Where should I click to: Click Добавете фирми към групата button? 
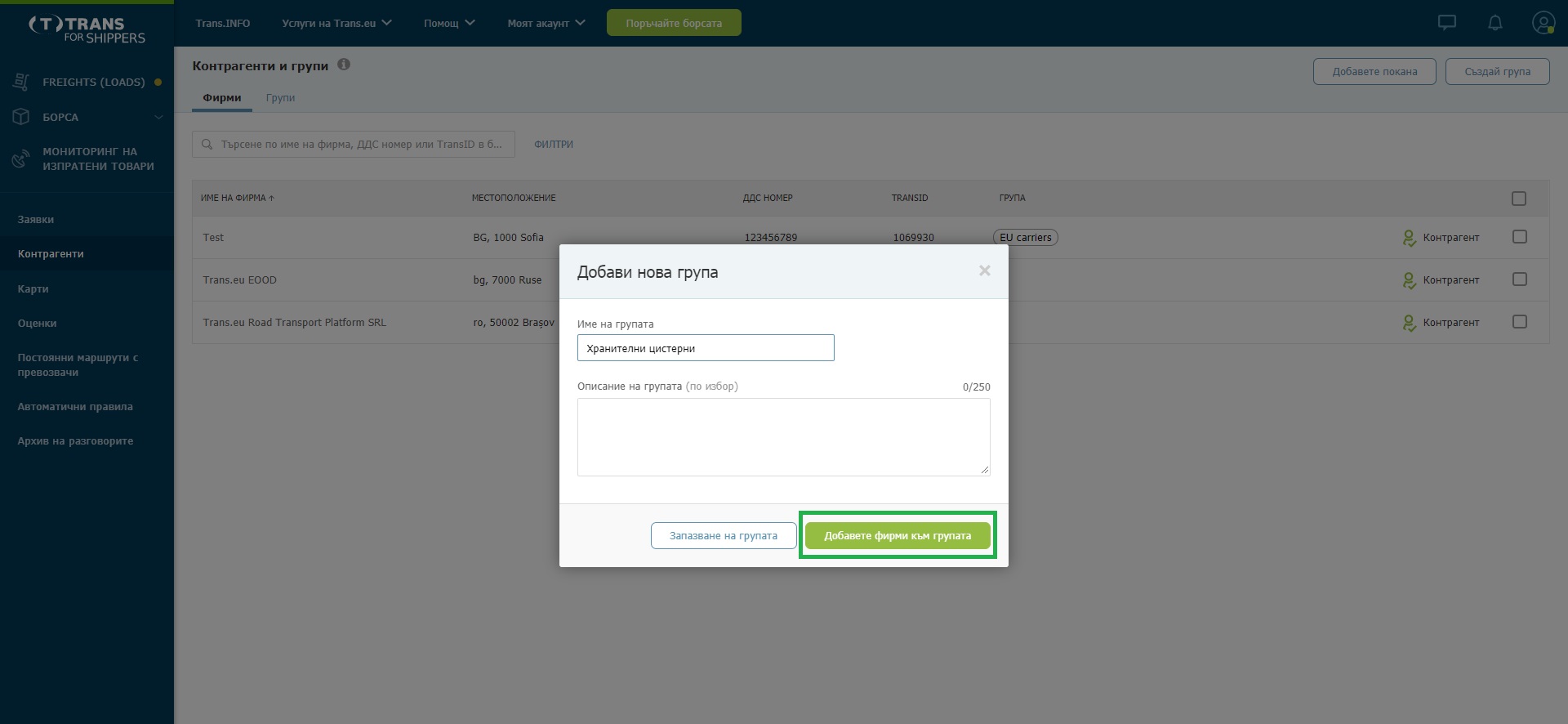coord(898,535)
